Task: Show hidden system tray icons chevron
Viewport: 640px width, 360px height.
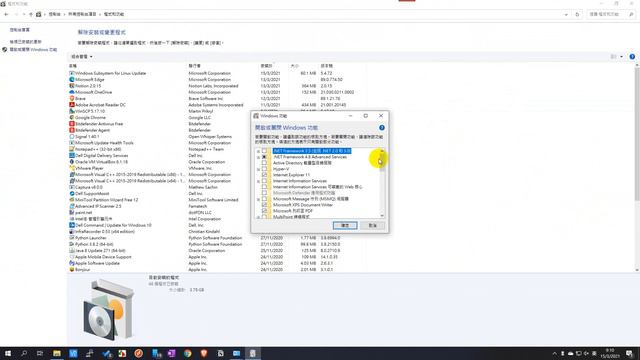Action: click(554, 353)
